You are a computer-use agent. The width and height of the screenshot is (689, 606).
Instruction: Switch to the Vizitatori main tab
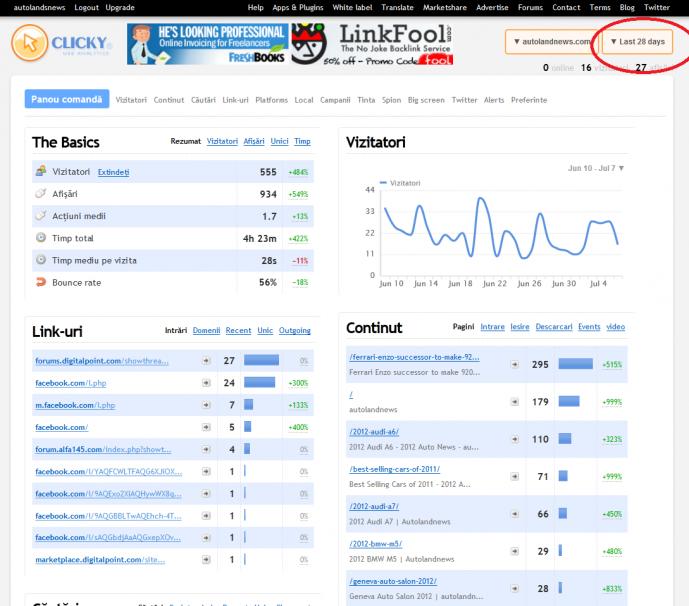pos(131,100)
